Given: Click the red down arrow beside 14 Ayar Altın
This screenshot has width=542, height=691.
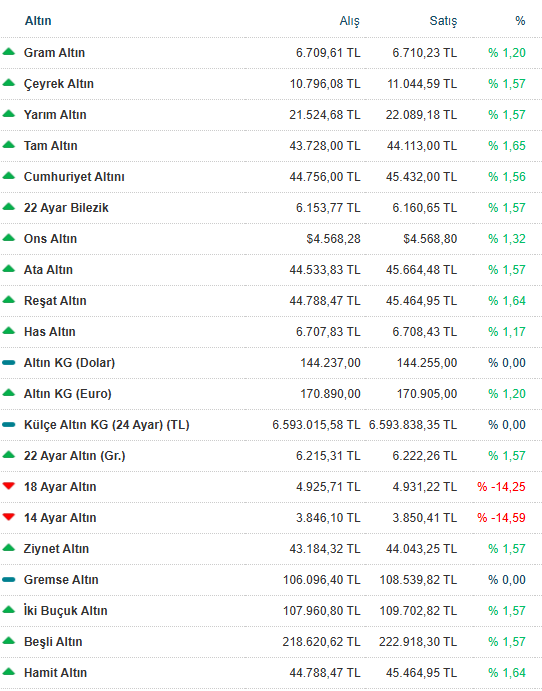Looking at the screenshot, I should [8, 517].
